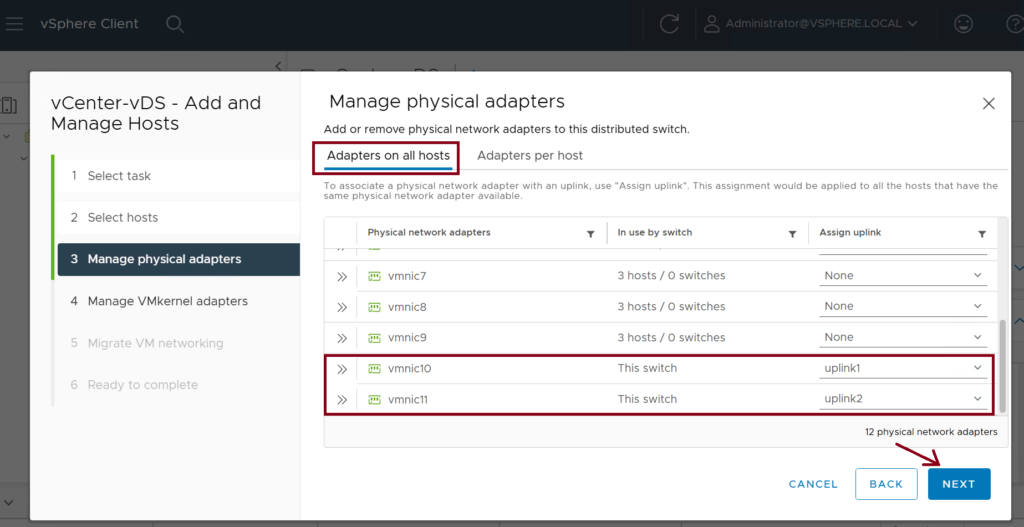Screen dimensions: 1024x527
Task: Click the Physical network adapters column header
Action: (429, 232)
